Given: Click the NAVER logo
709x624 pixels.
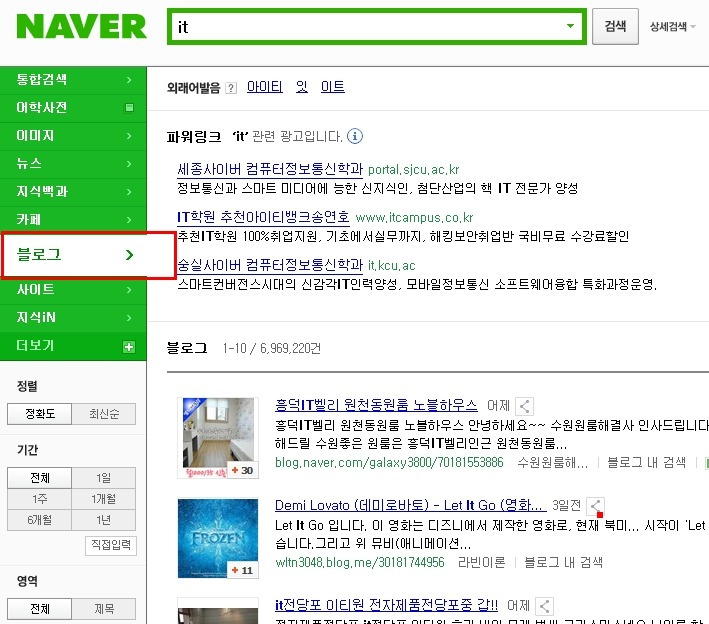Looking at the screenshot, I should 81,26.
